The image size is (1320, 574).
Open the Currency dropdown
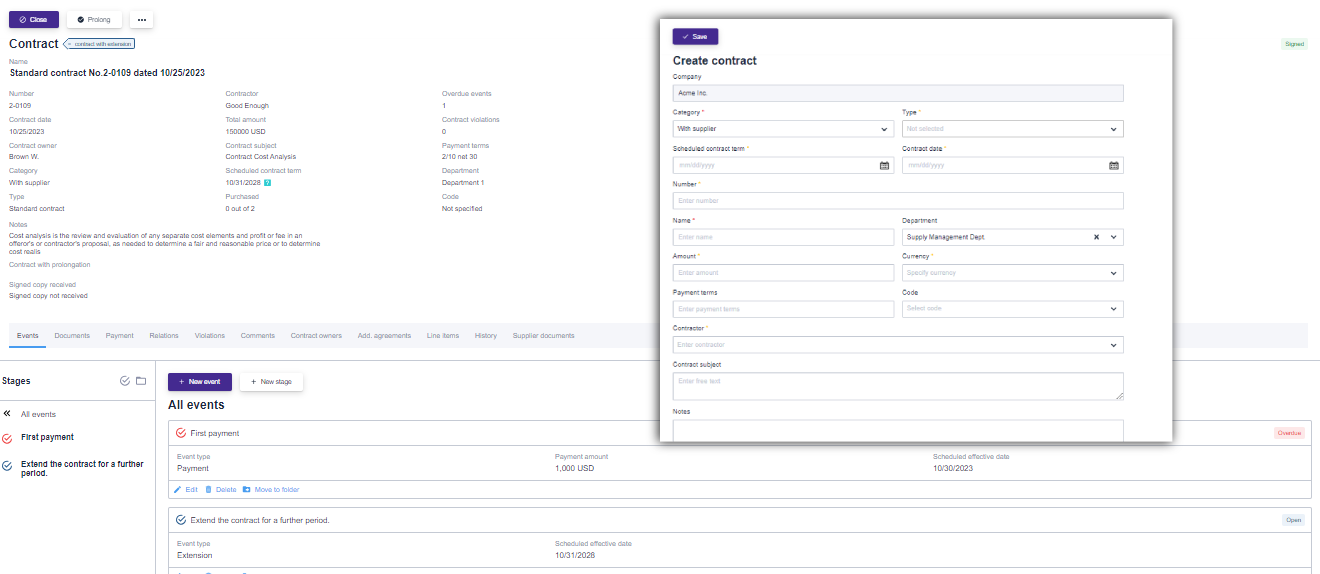1012,273
